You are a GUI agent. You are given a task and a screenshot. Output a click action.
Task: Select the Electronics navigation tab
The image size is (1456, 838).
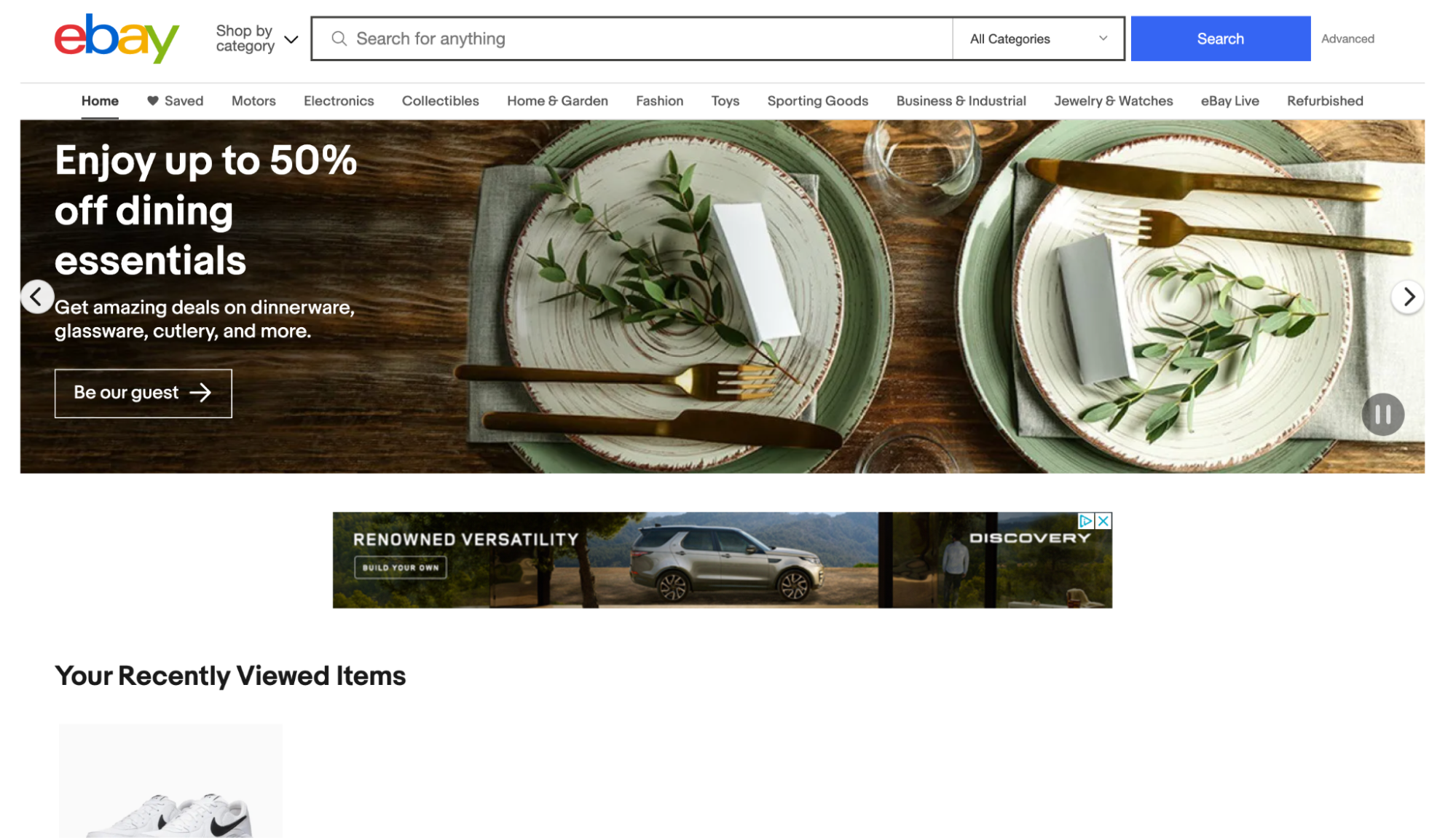(339, 100)
